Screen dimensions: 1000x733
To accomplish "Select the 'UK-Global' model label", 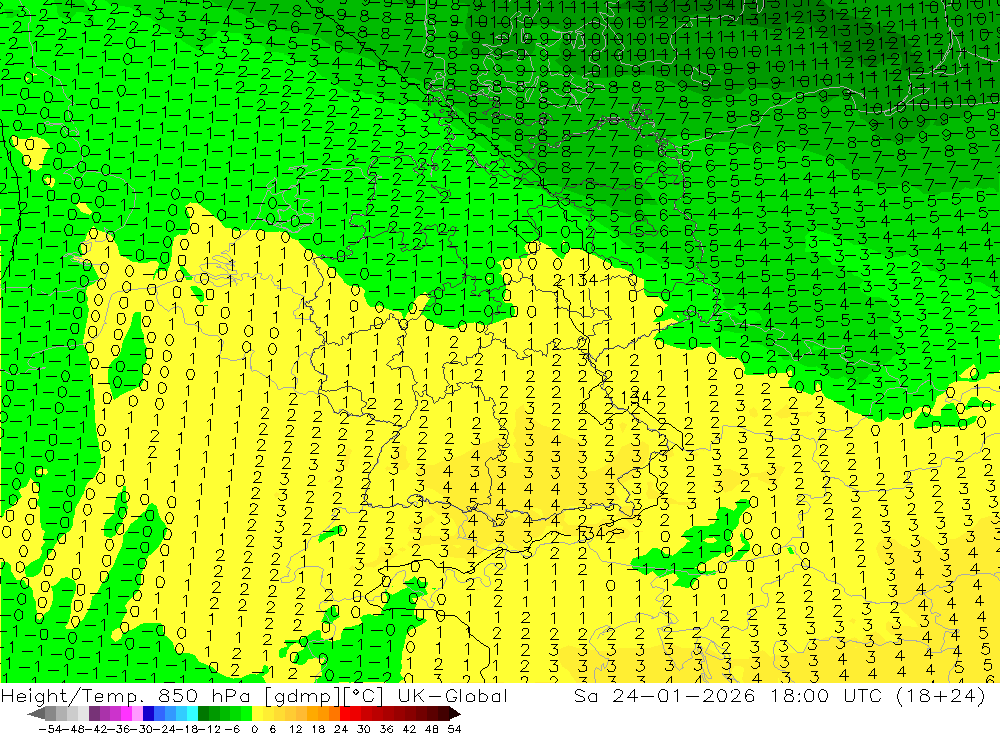I will coord(452,695).
